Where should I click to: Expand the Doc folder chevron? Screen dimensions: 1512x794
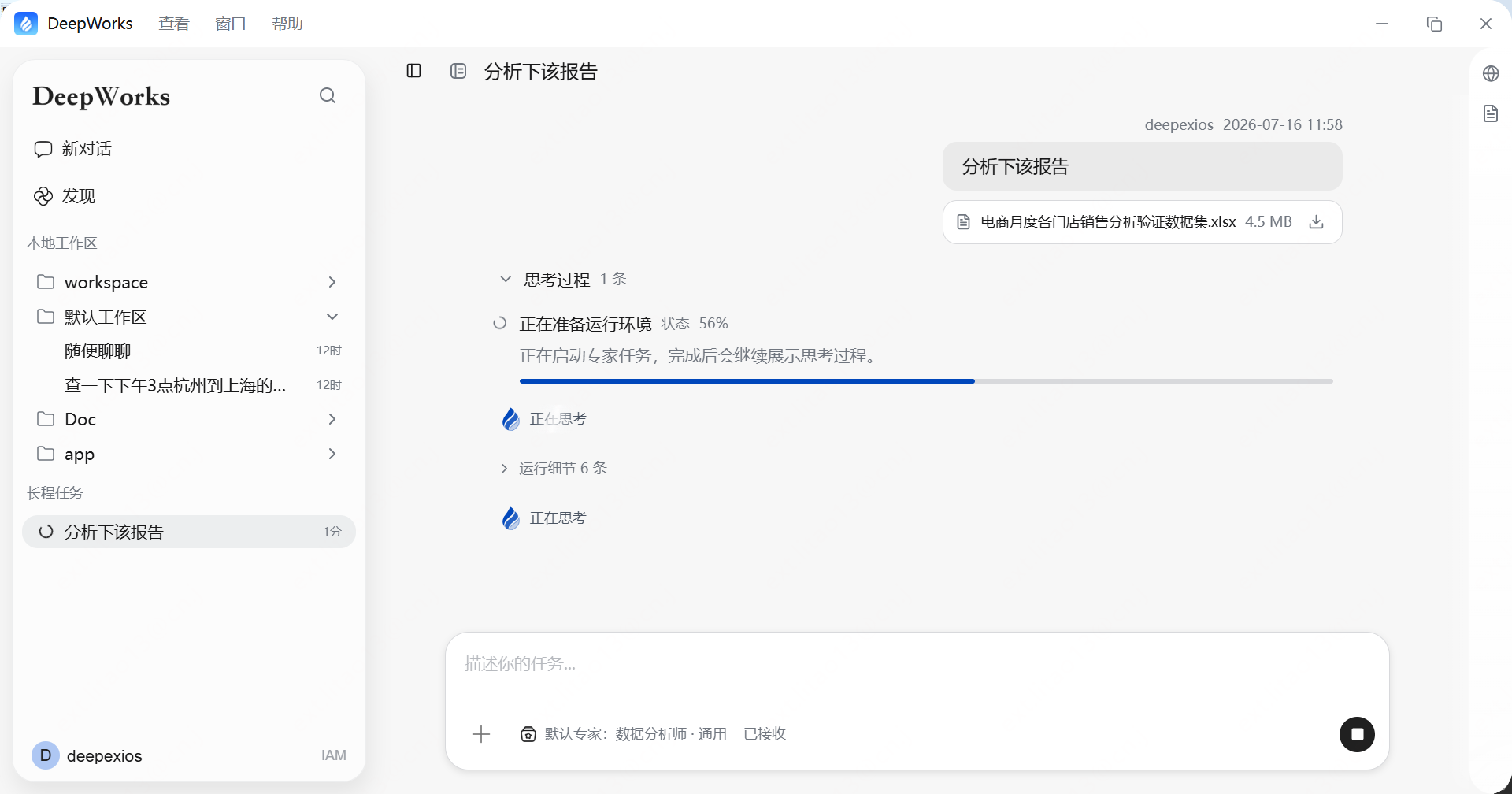332,419
